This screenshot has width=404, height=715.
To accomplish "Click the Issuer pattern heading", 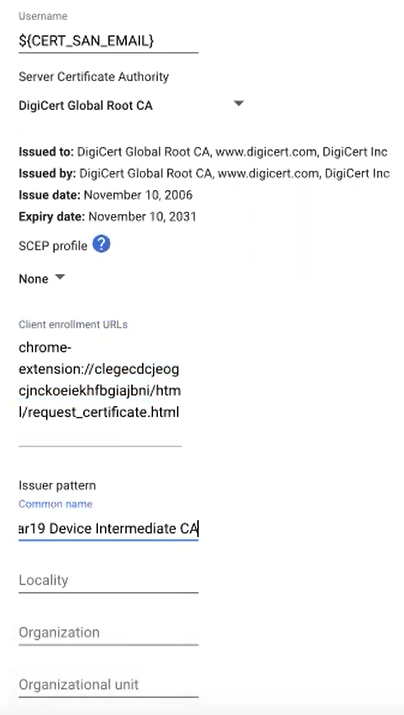I will pos(57,485).
